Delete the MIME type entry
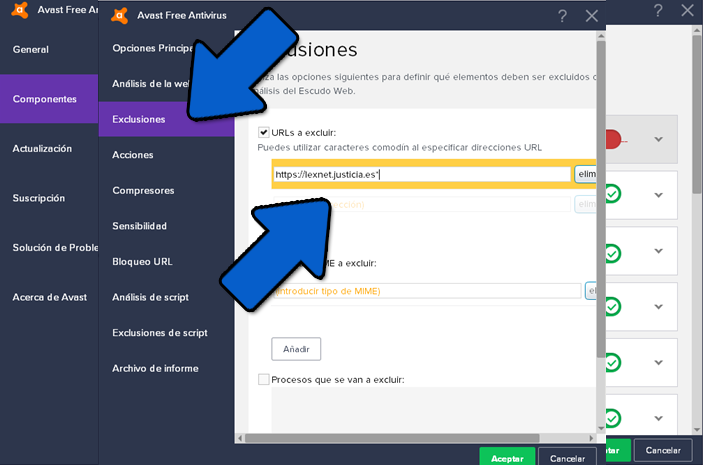Screen dimensions: 703x465 click(591, 291)
